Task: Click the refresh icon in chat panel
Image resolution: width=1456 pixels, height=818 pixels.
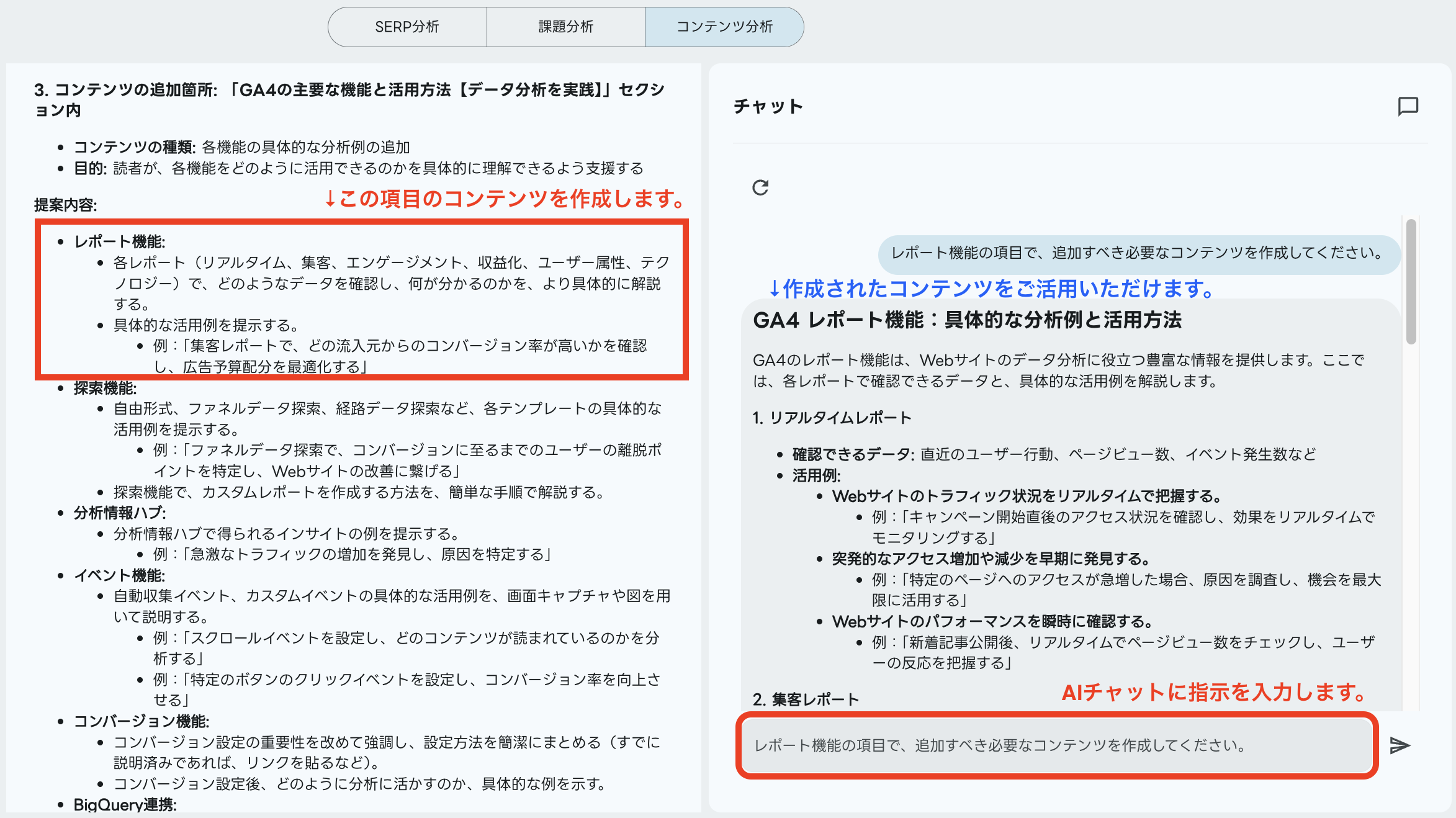Action: pyautogui.click(x=760, y=187)
